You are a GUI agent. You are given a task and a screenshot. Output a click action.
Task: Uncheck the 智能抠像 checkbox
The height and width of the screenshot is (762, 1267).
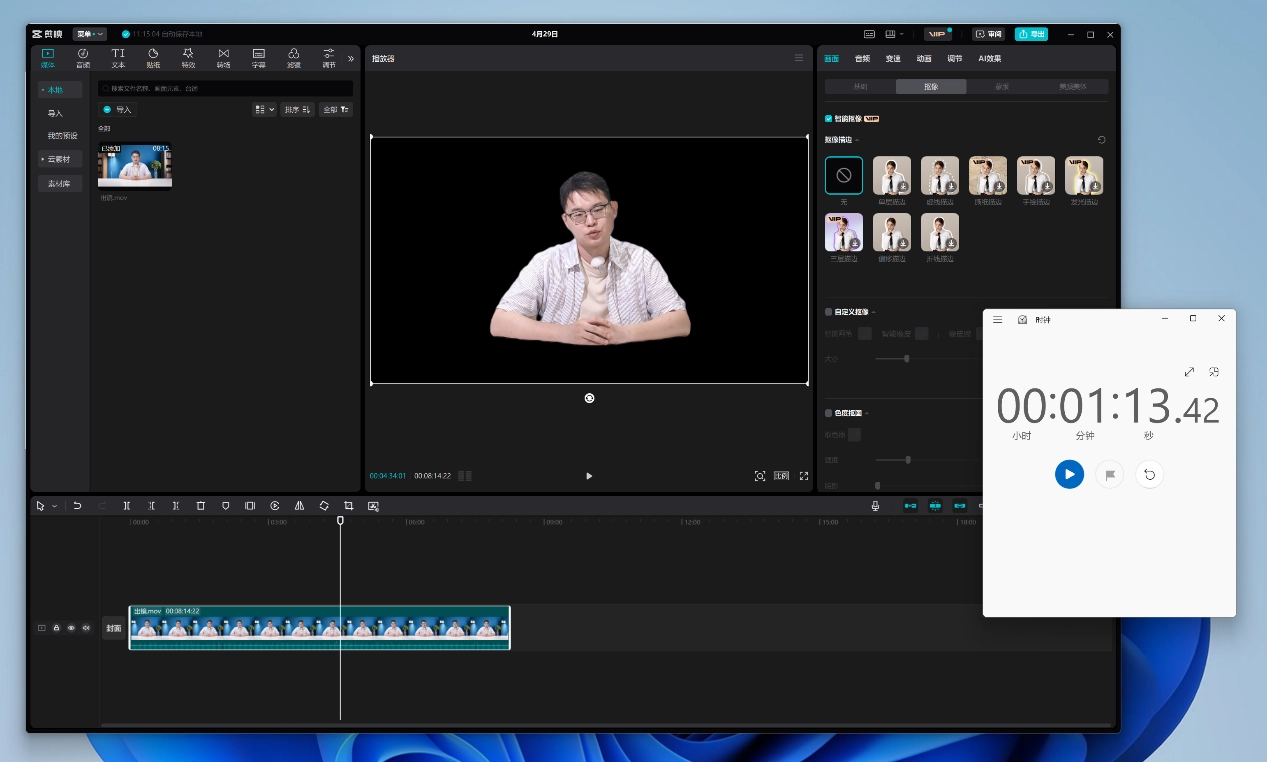click(828, 118)
